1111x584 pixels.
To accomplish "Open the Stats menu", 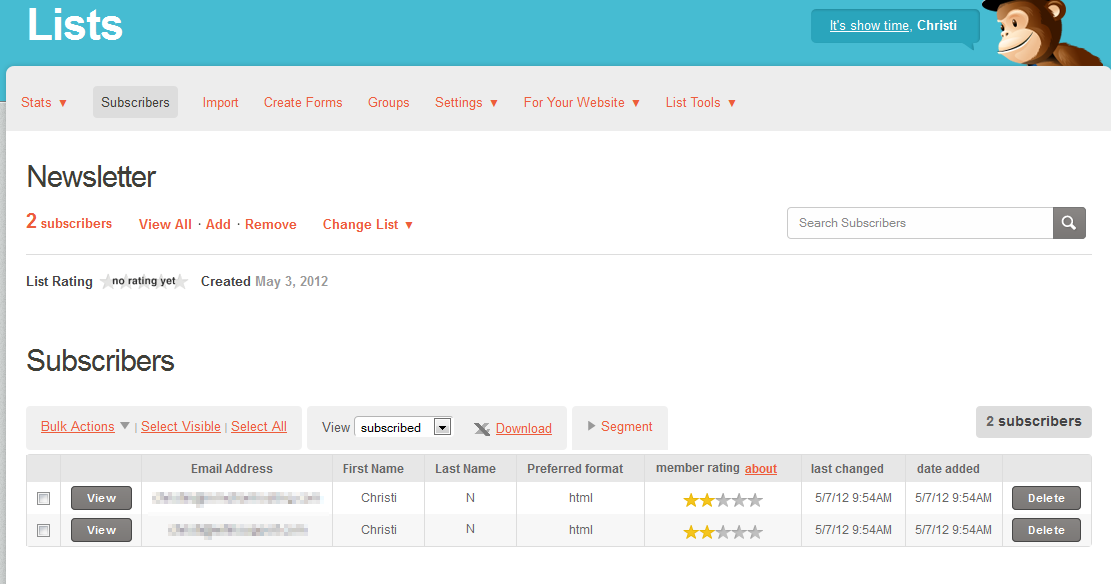I will (x=44, y=103).
